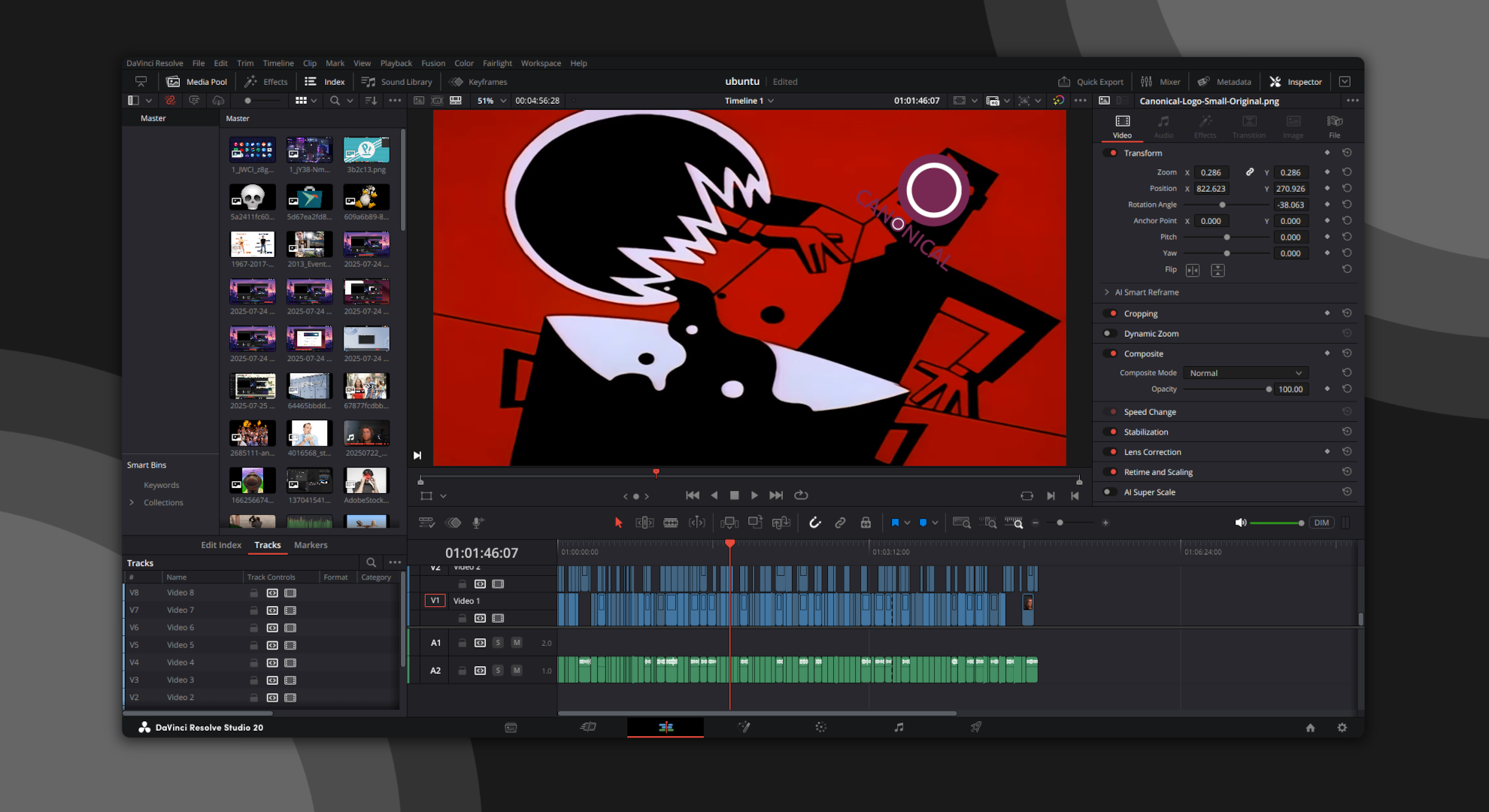The height and width of the screenshot is (812, 1489).
Task: Open the Metadata panel button
Action: pyautogui.click(x=1224, y=82)
